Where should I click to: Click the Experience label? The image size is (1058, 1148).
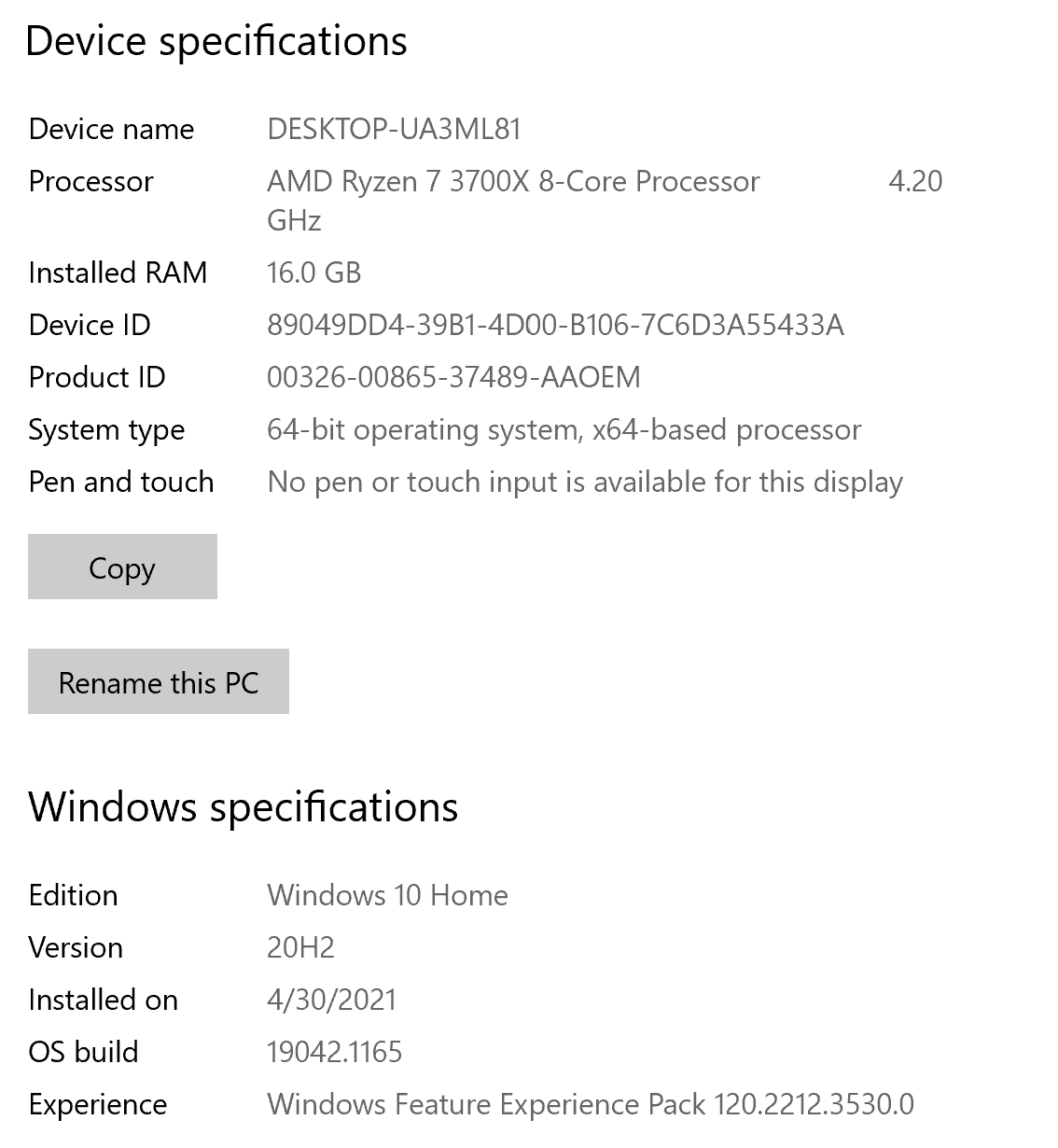point(98,1104)
